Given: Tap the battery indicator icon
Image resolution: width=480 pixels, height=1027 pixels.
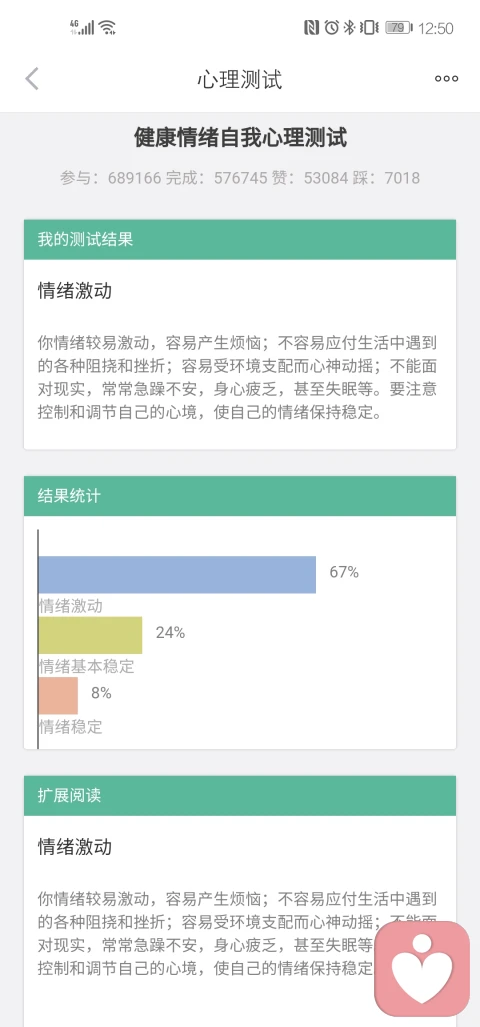Looking at the screenshot, I should coord(398,28).
